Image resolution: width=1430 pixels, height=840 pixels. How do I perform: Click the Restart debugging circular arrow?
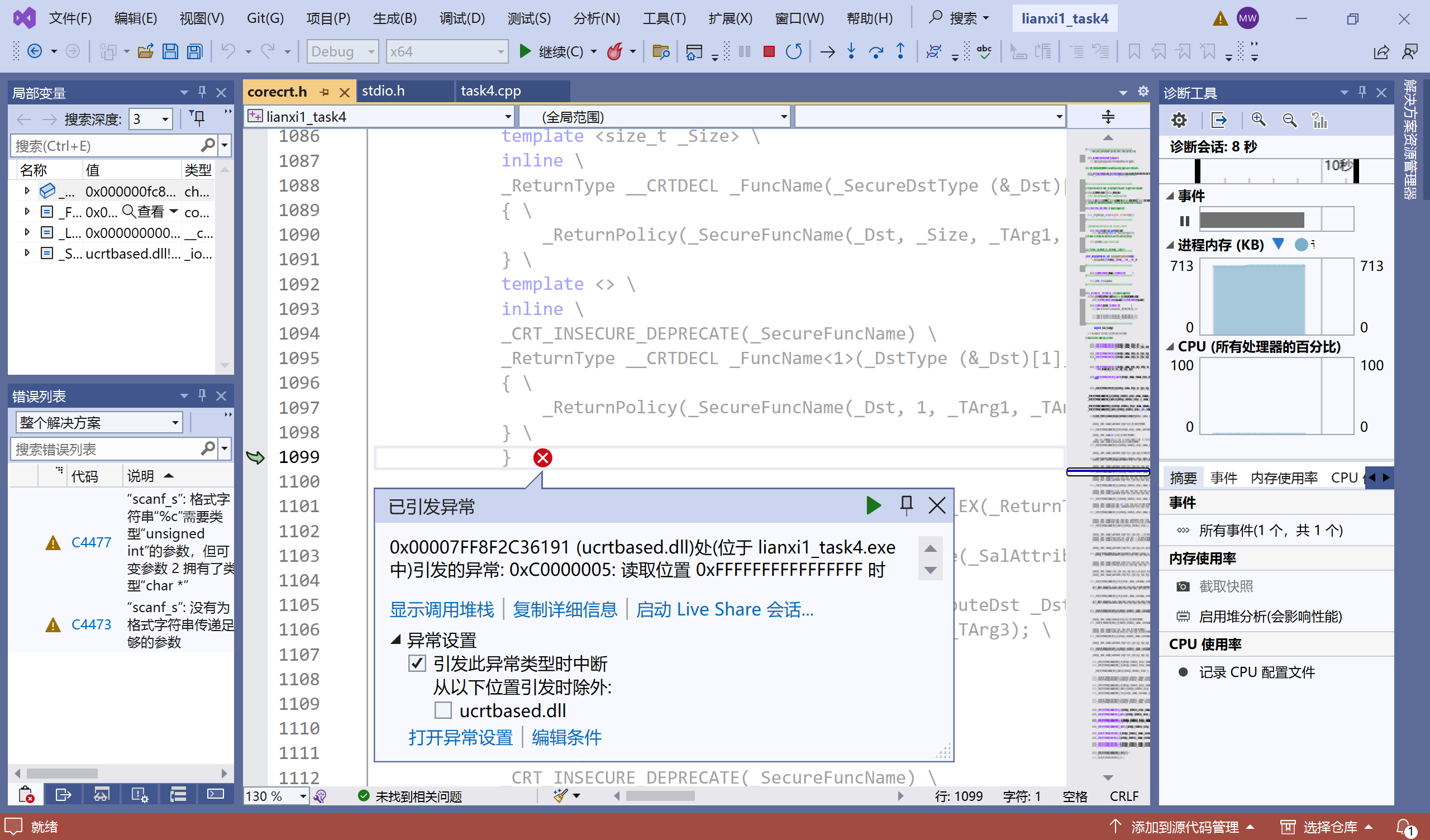pos(793,51)
